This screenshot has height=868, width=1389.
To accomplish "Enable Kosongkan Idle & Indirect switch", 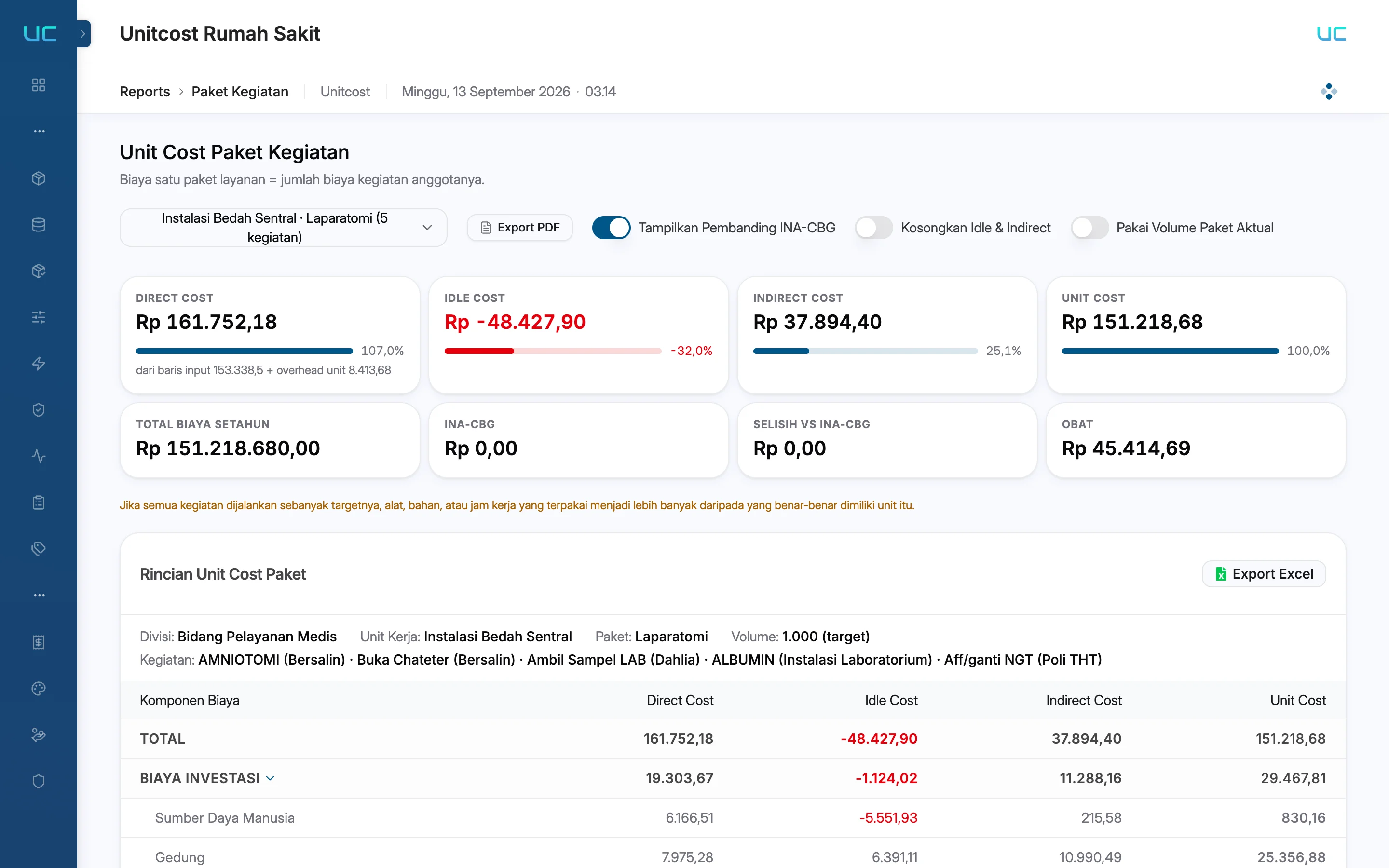I will pyautogui.click(x=873, y=228).
